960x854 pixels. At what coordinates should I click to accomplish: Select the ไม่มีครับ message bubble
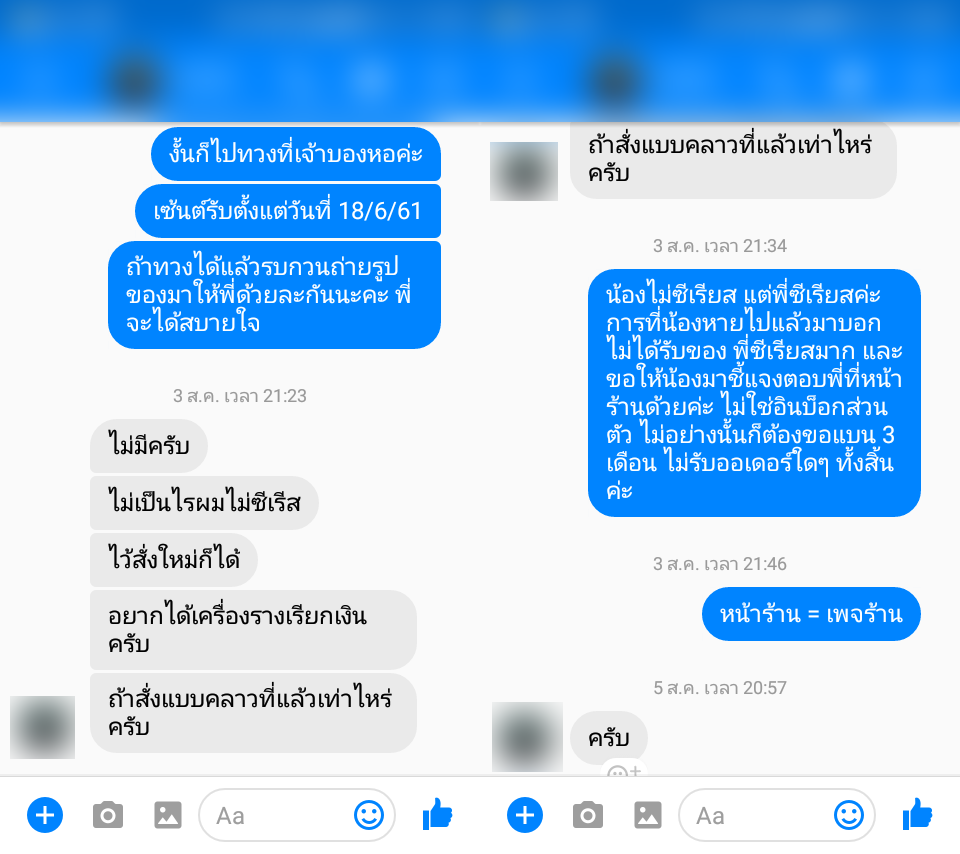point(149,445)
